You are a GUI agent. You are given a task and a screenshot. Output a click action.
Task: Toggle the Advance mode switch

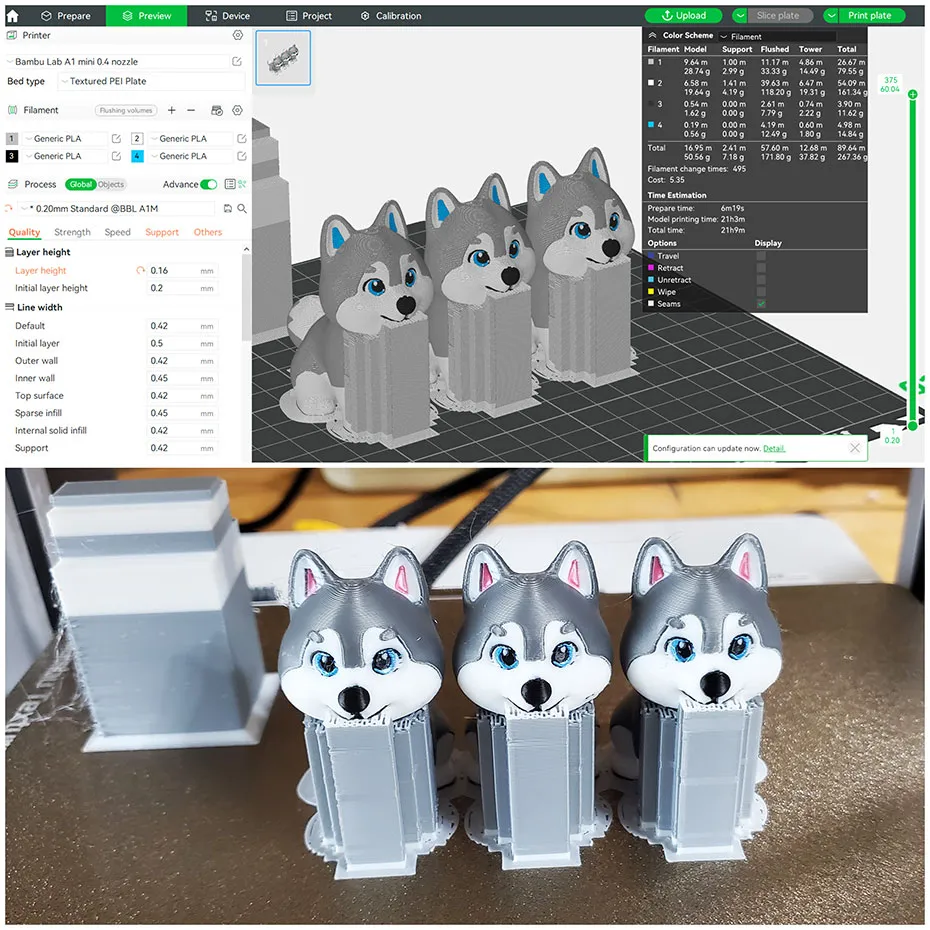[x=209, y=184]
